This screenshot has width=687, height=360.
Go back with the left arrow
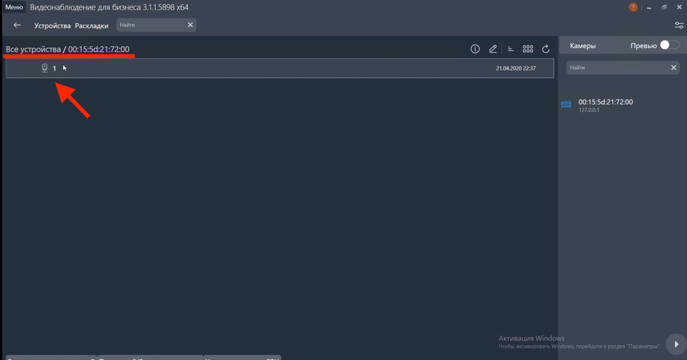tap(17, 25)
